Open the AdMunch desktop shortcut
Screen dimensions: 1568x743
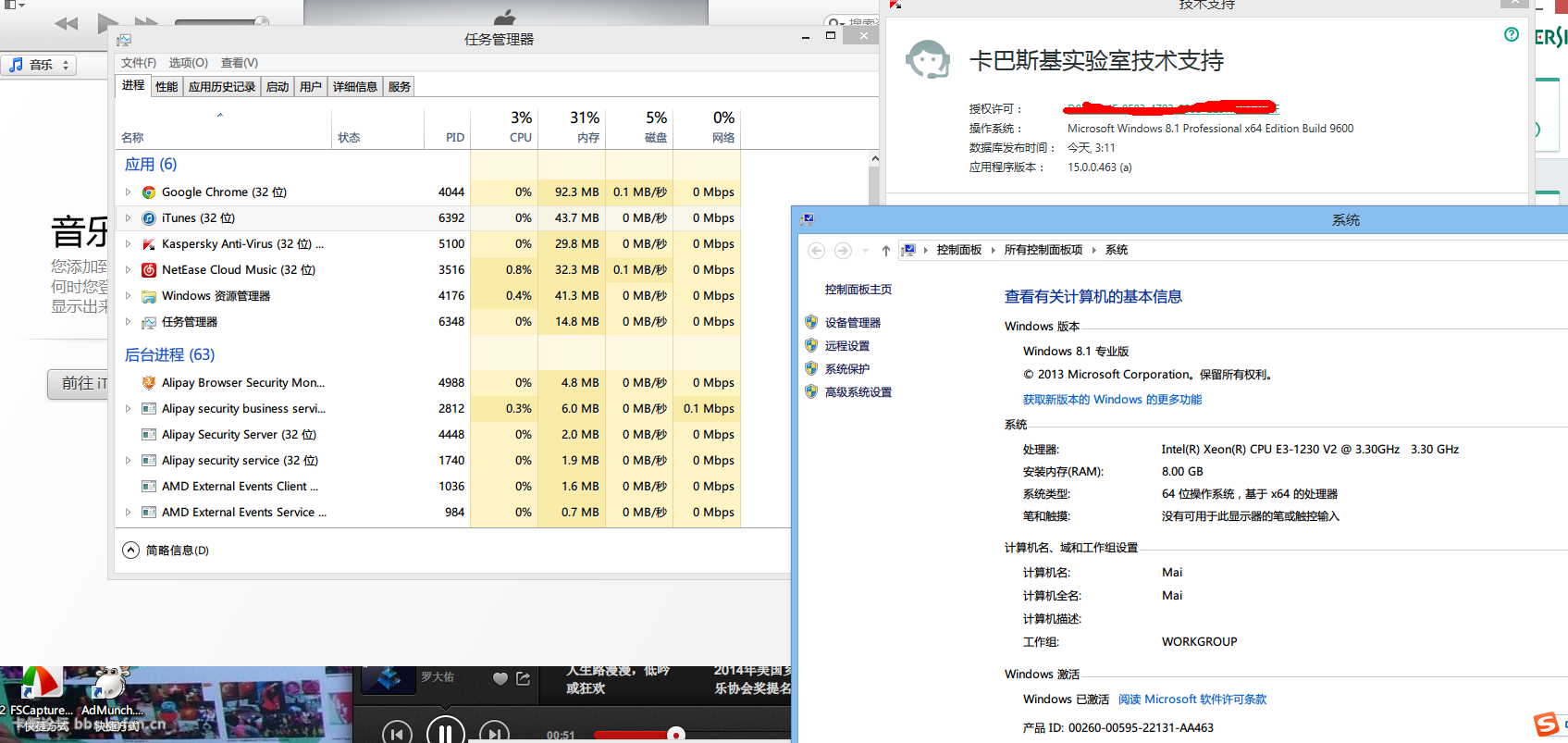[x=111, y=699]
